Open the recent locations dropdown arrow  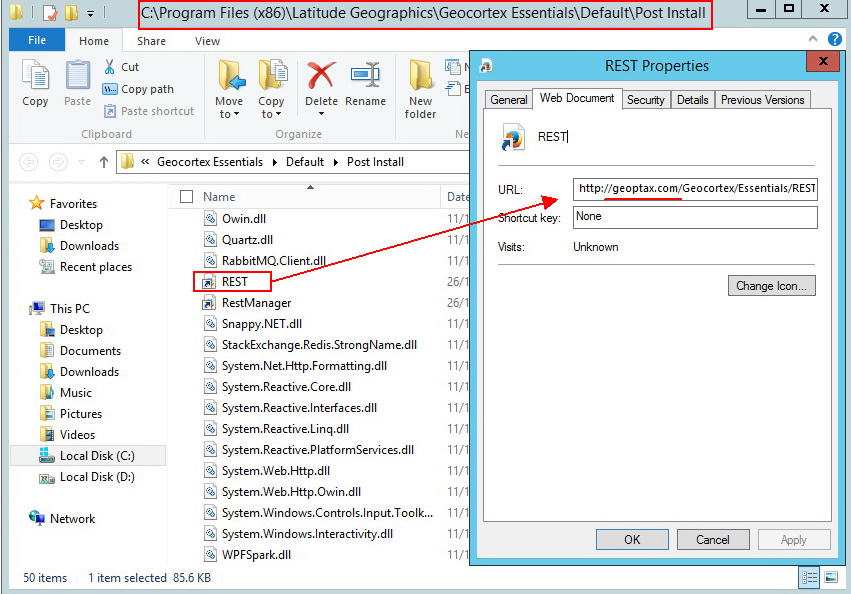[x=81, y=162]
